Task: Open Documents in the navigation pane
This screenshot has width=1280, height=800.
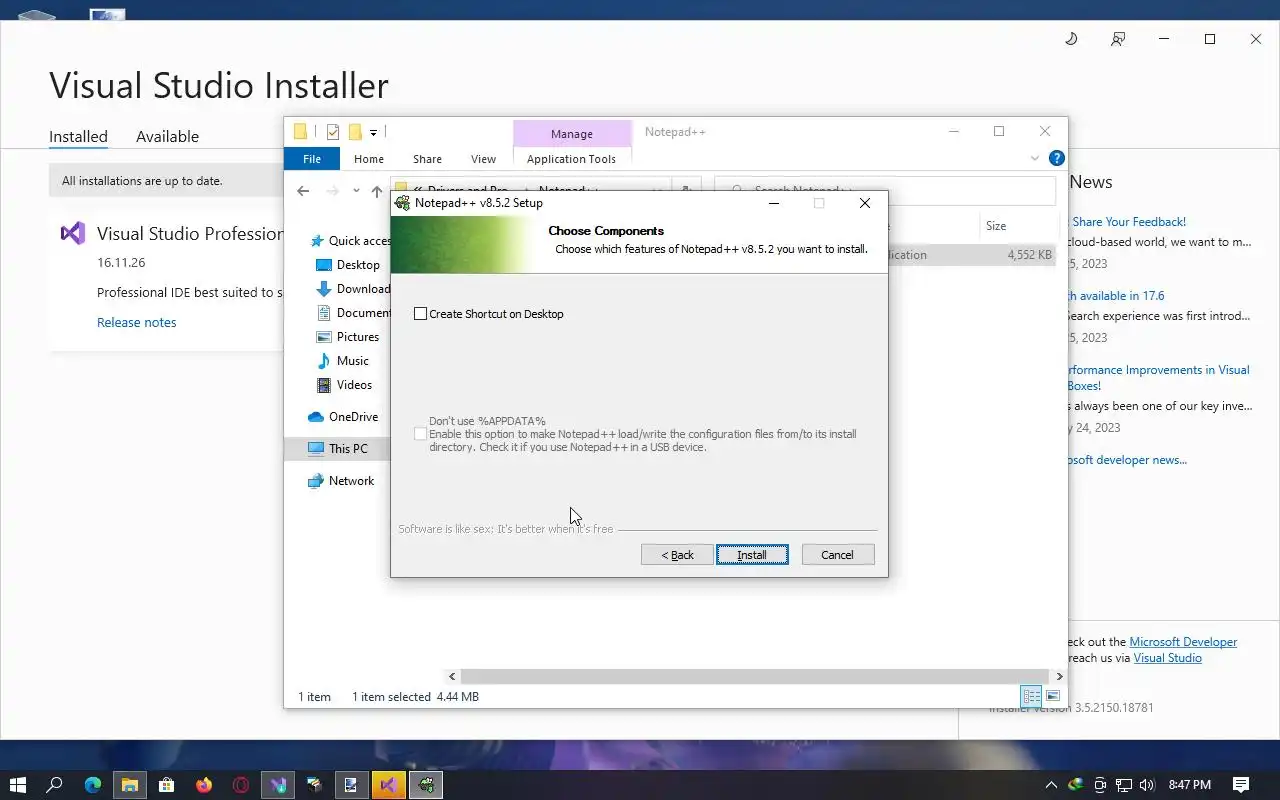Action: point(353,313)
